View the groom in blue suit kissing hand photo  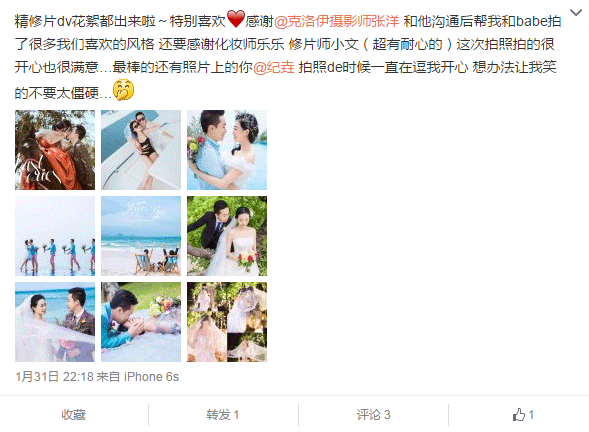tap(141, 322)
